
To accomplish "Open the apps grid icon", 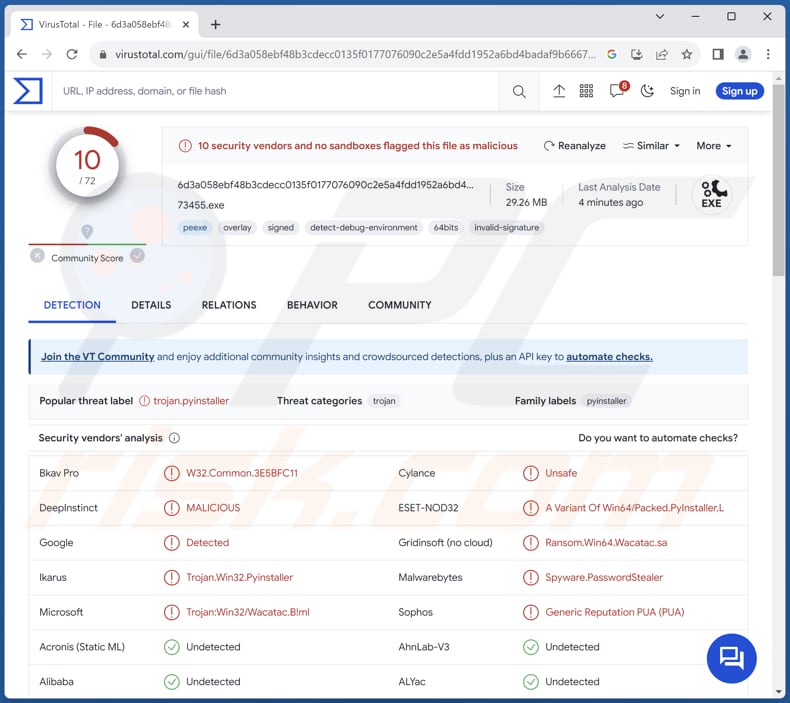I will coord(586,91).
